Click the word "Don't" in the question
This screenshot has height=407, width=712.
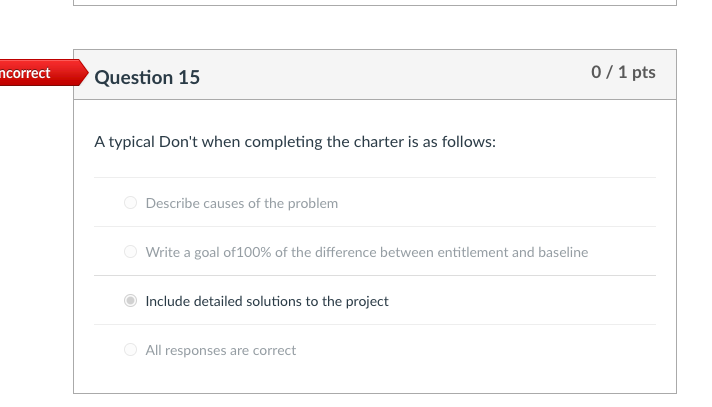pos(179,142)
